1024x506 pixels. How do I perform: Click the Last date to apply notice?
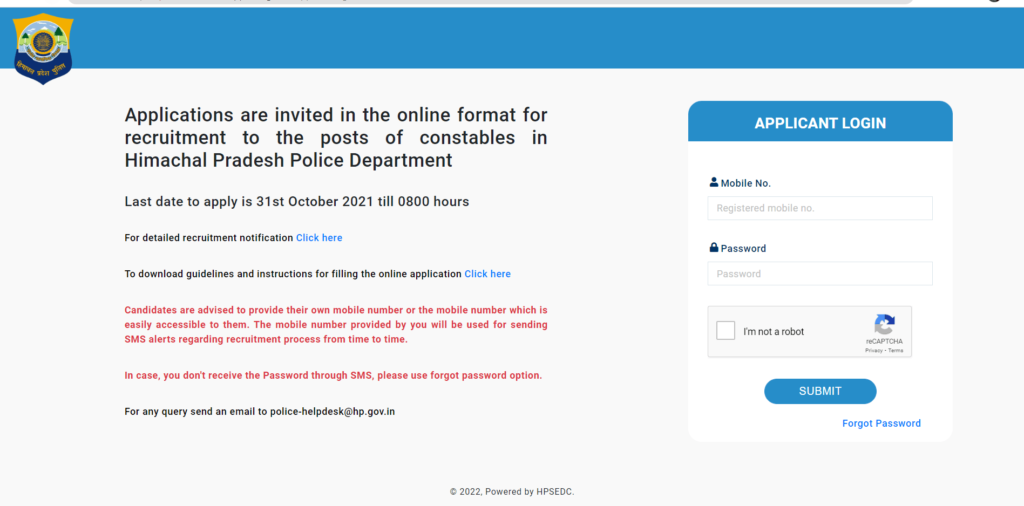[x=296, y=202]
